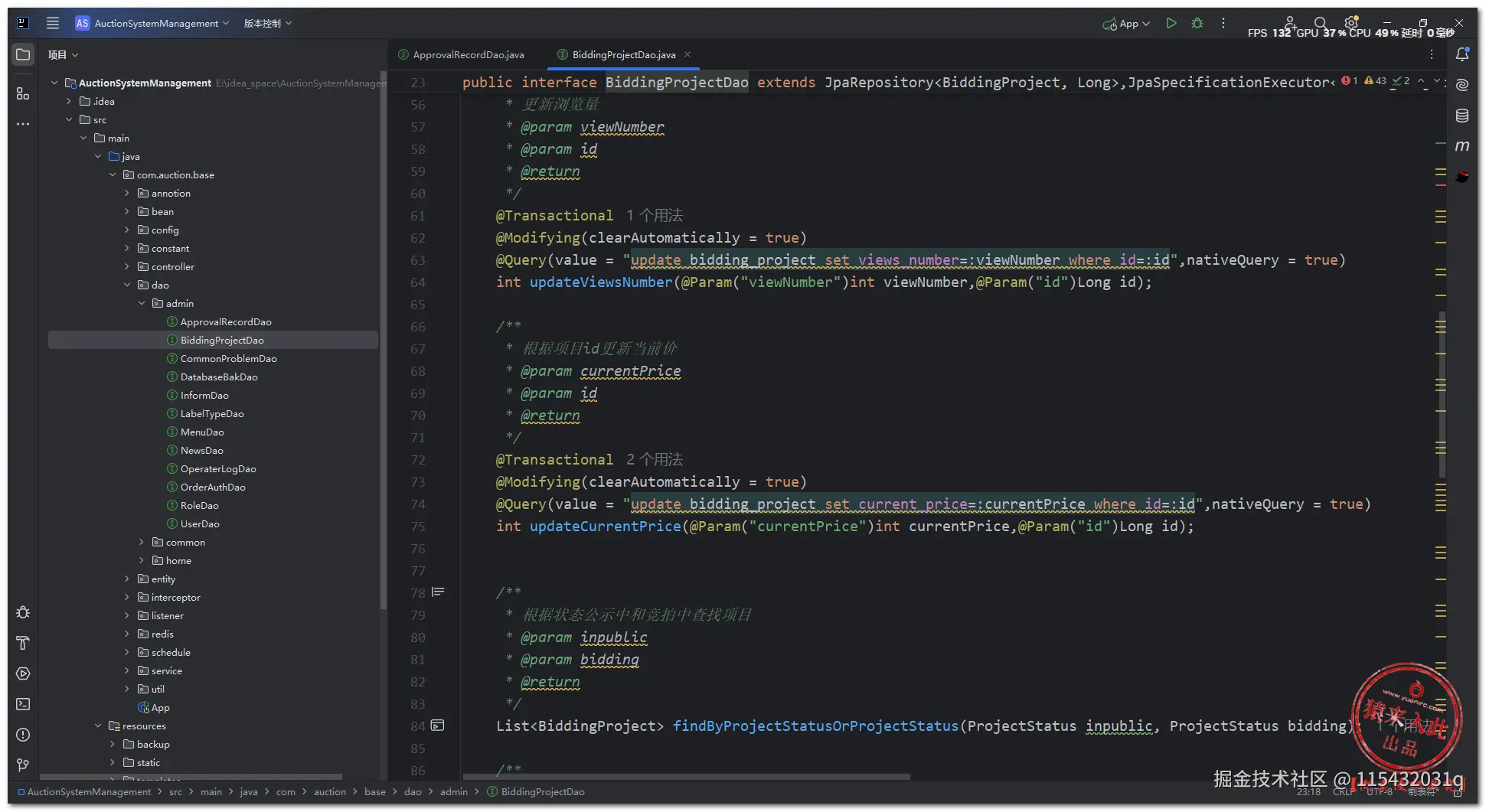Open the App run configuration dropdown
The height and width of the screenshot is (812, 1486).
click(1126, 23)
